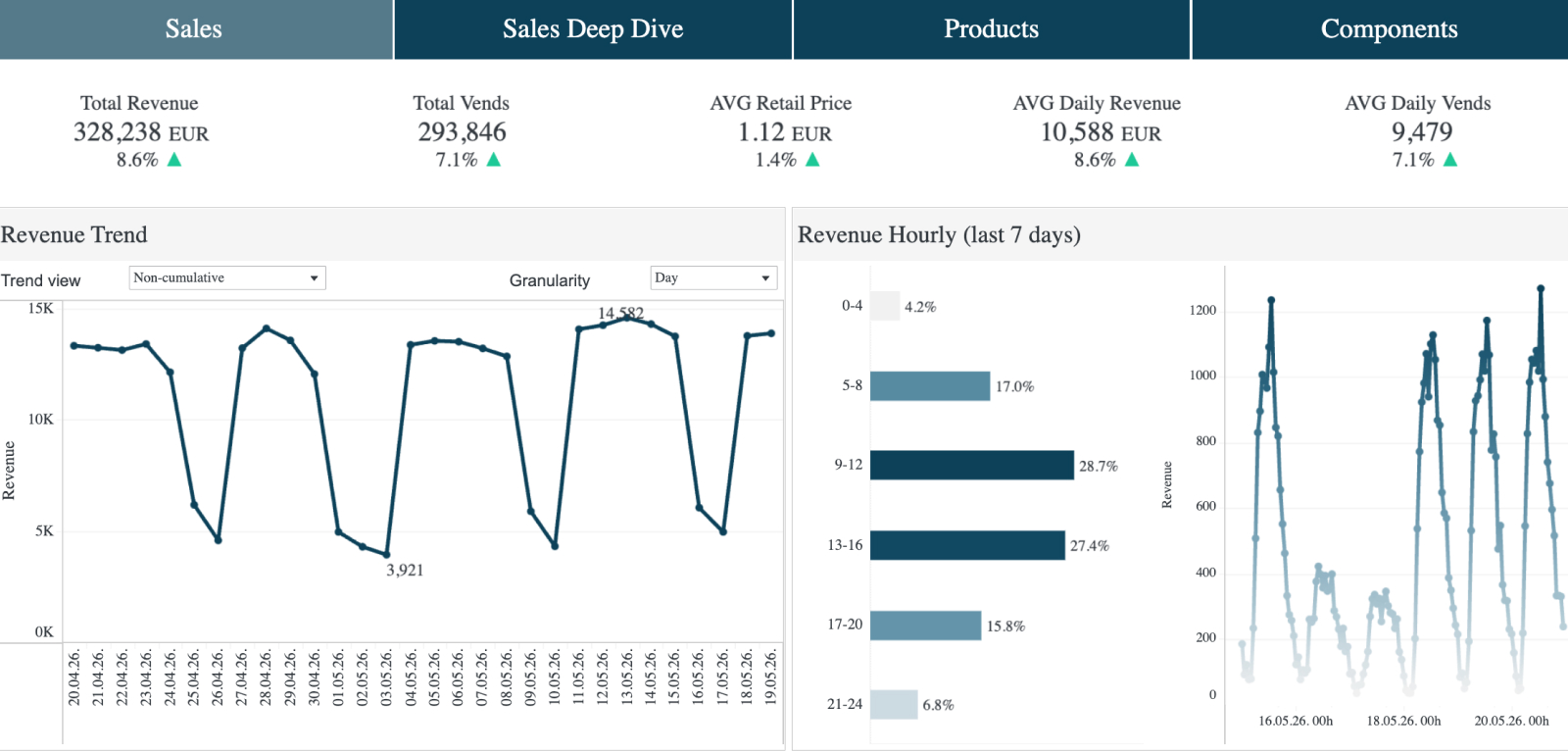Screen dimensions: 1568x752
Task: Select the 17-20 hourly revenue bar
Action: (925, 626)
